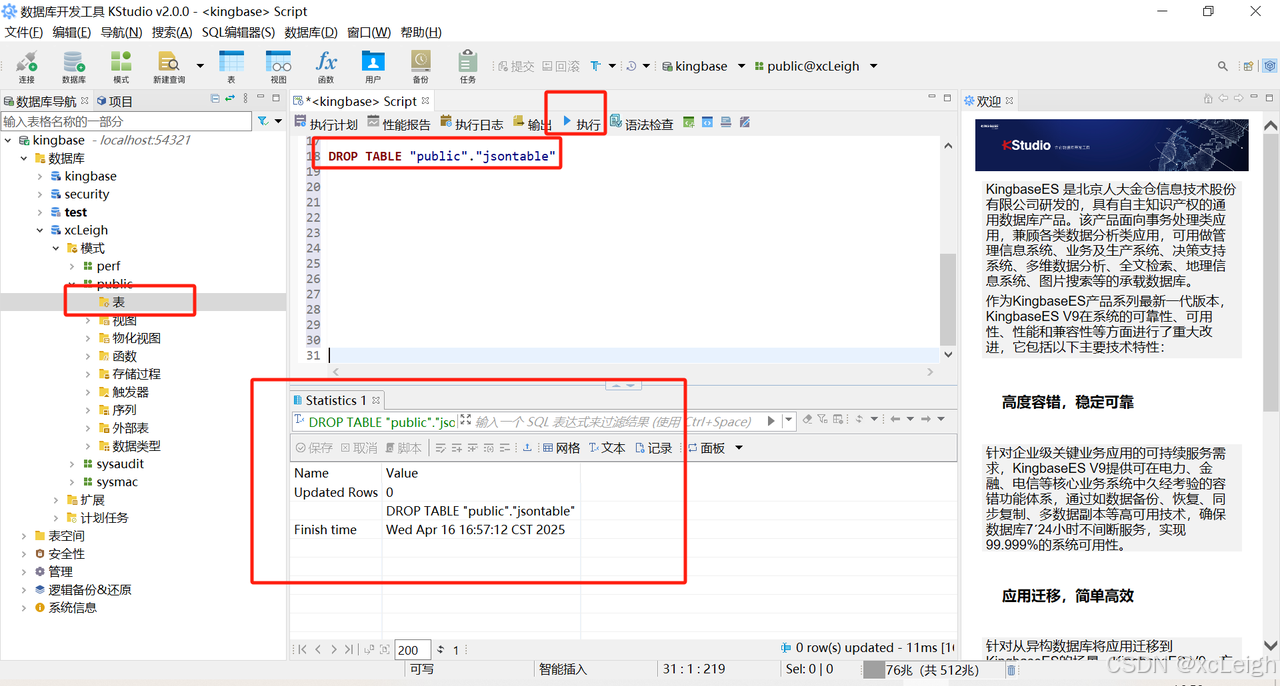The image size is (1280, 686).
Task: Click the fetch size field showing 200
Action: point(413,650)
